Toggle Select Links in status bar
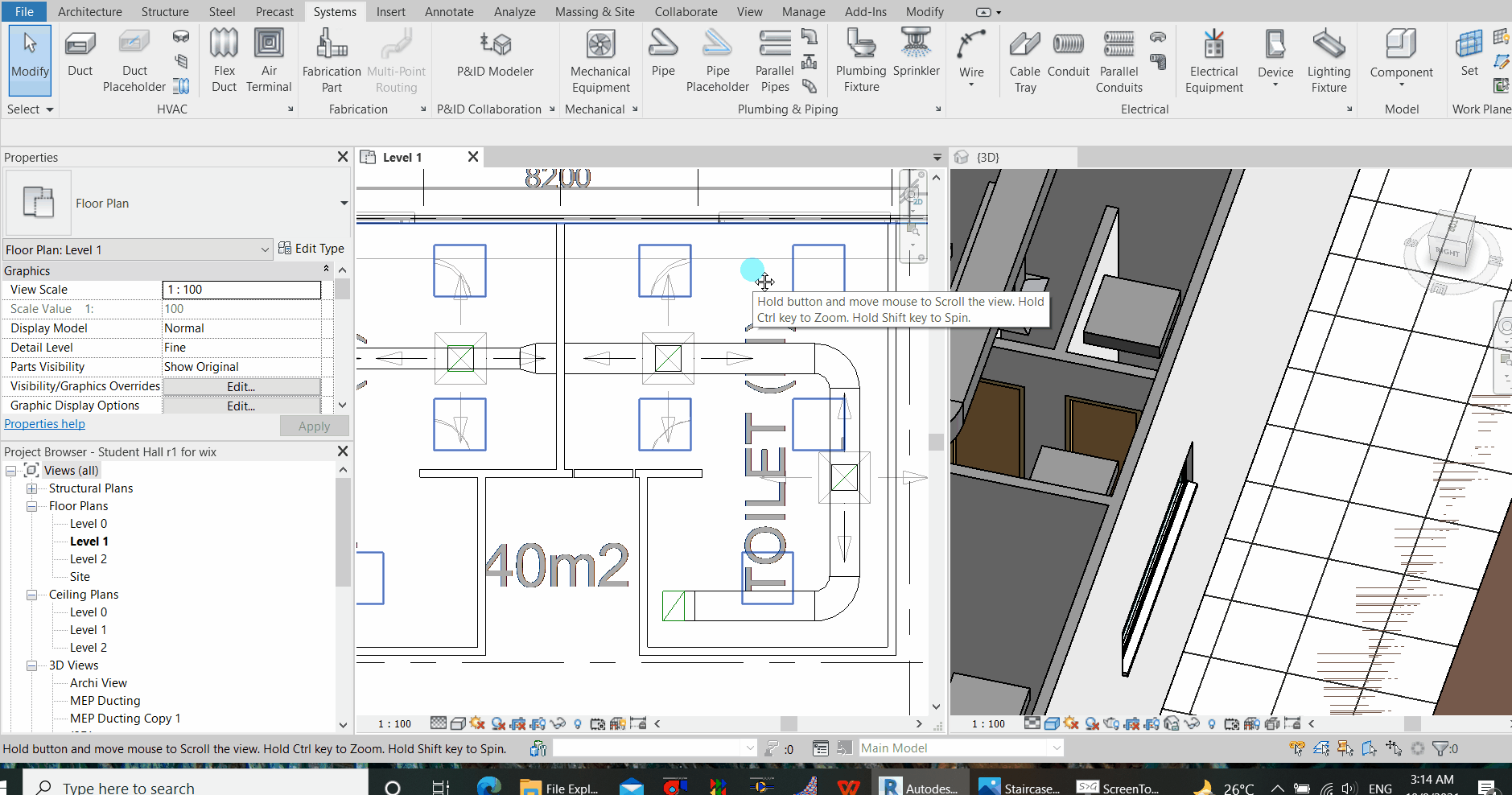The image size is (1512, 795). click(x=1297, y=748)
